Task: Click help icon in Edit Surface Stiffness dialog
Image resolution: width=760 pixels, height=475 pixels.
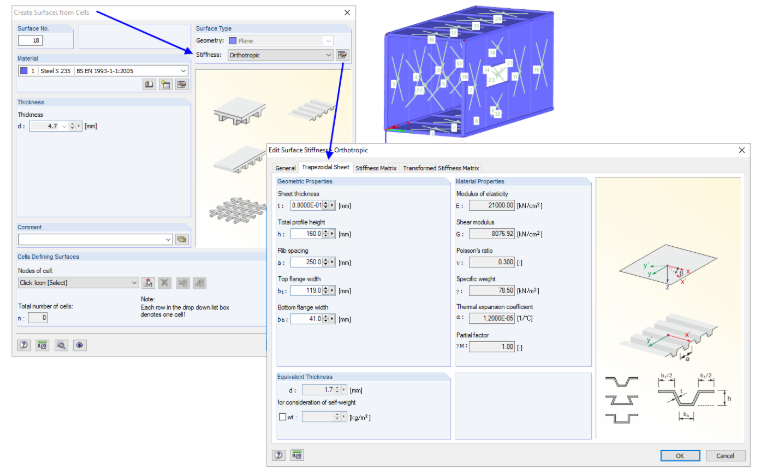Action: tap(279, 455)
